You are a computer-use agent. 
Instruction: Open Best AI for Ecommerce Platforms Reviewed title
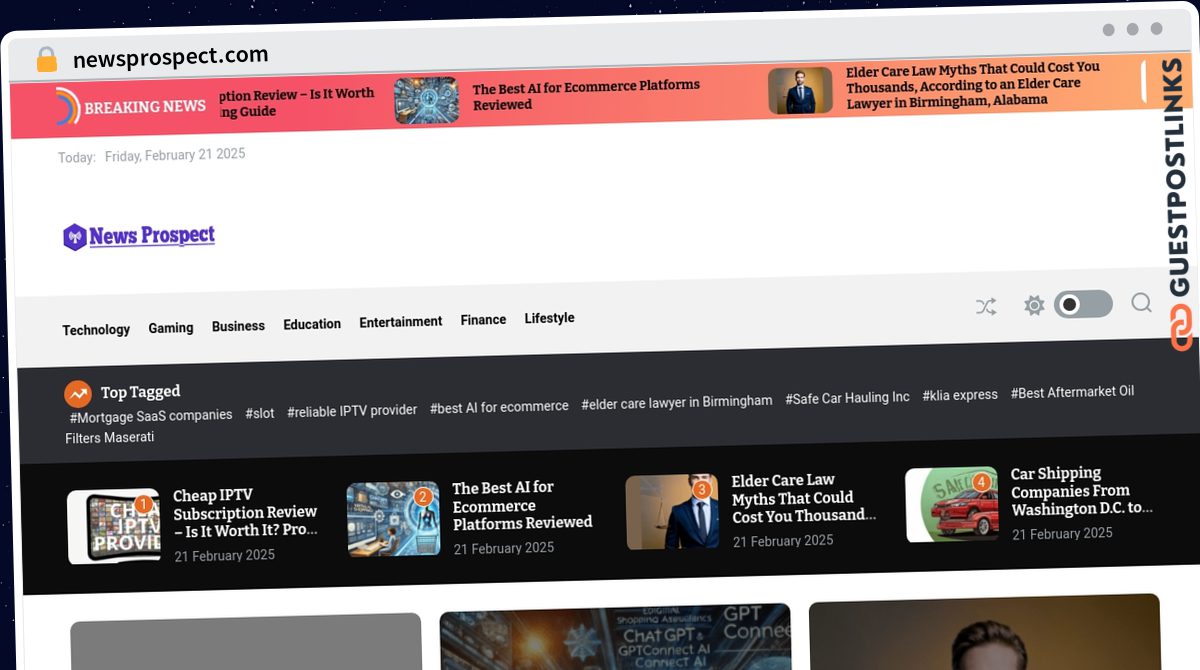point(522,505)
